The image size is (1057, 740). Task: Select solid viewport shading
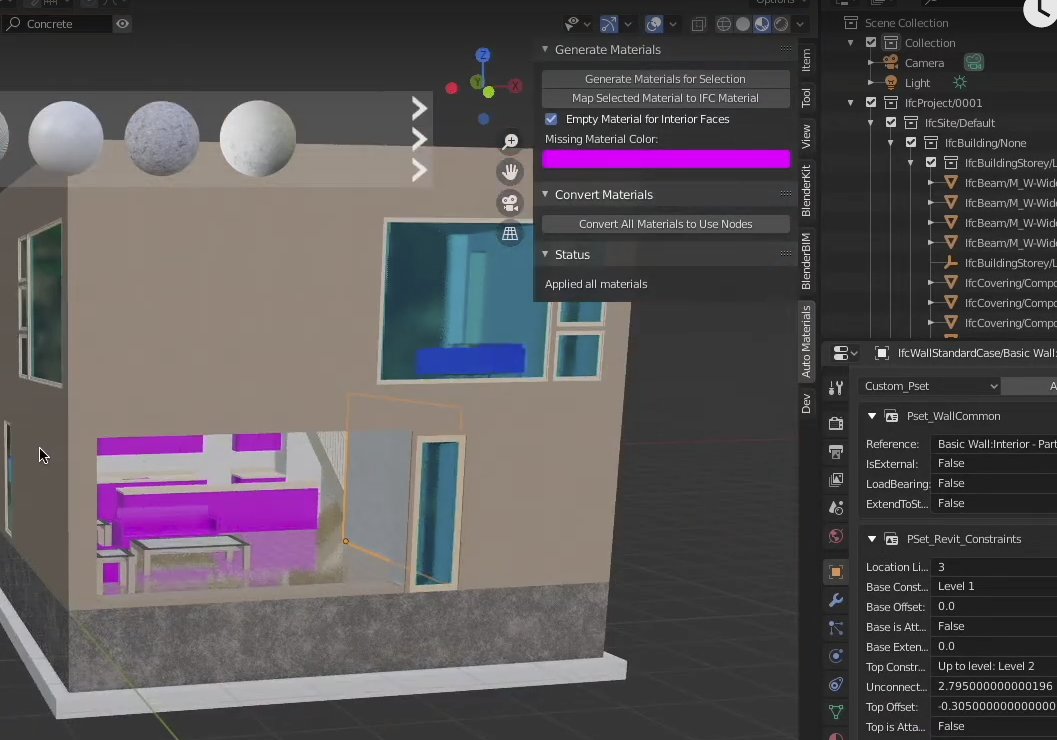pos(743,24)
